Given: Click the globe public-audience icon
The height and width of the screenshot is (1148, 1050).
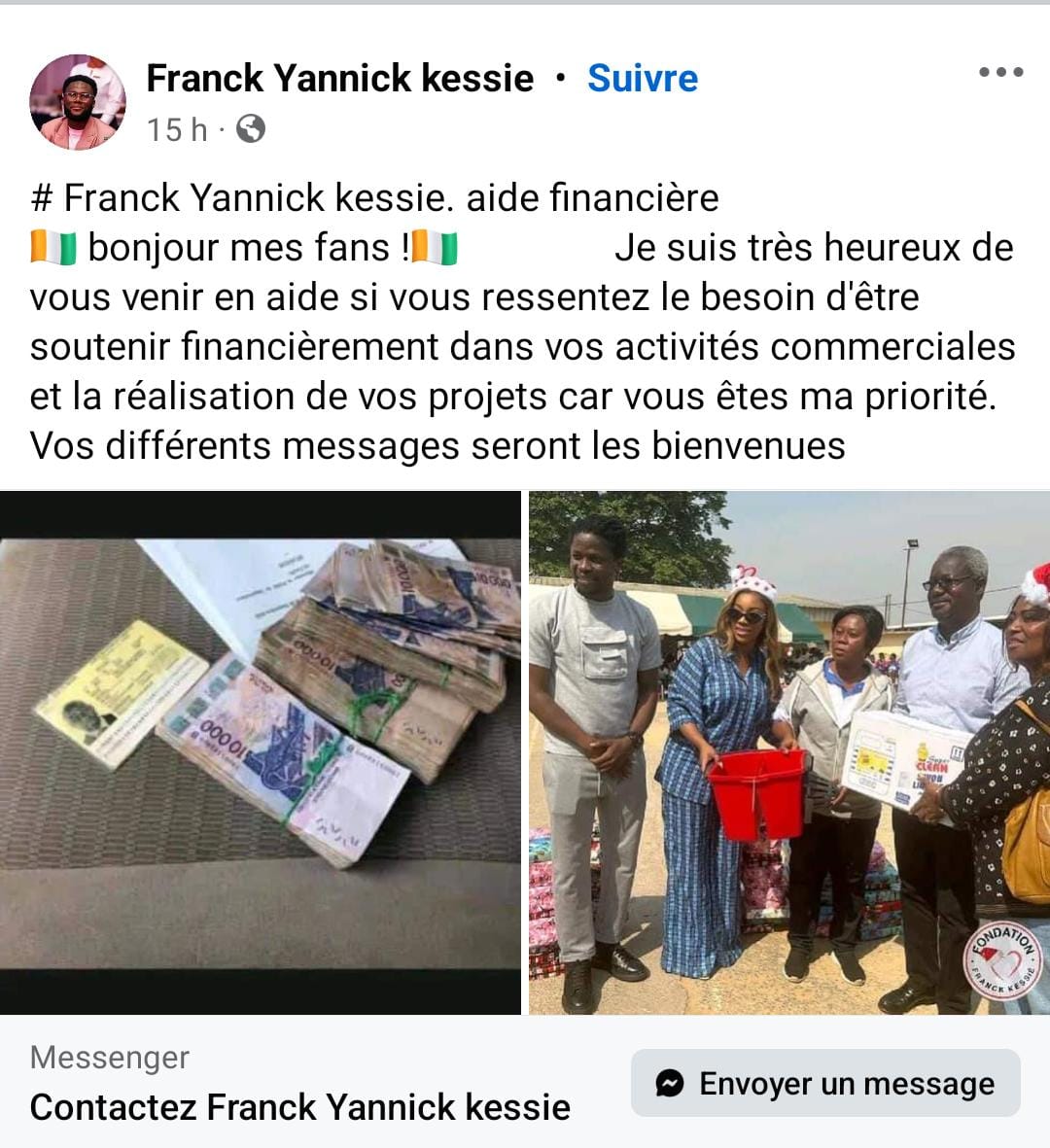Looking at the screenshot, I should [x=251, y=129].
